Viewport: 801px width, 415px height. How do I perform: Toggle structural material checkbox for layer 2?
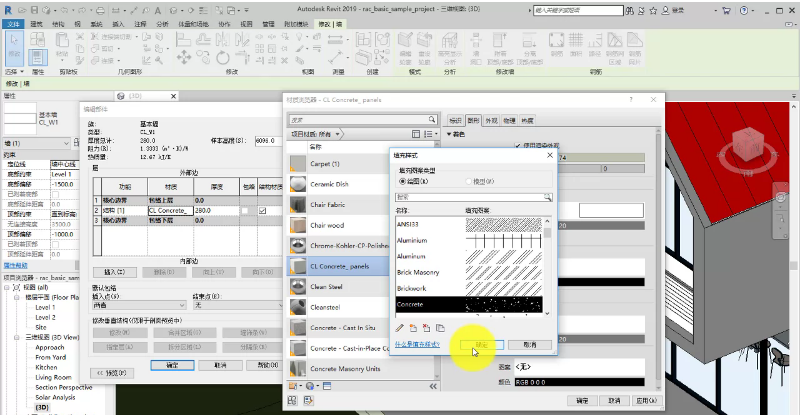click(x=262, y=211)
